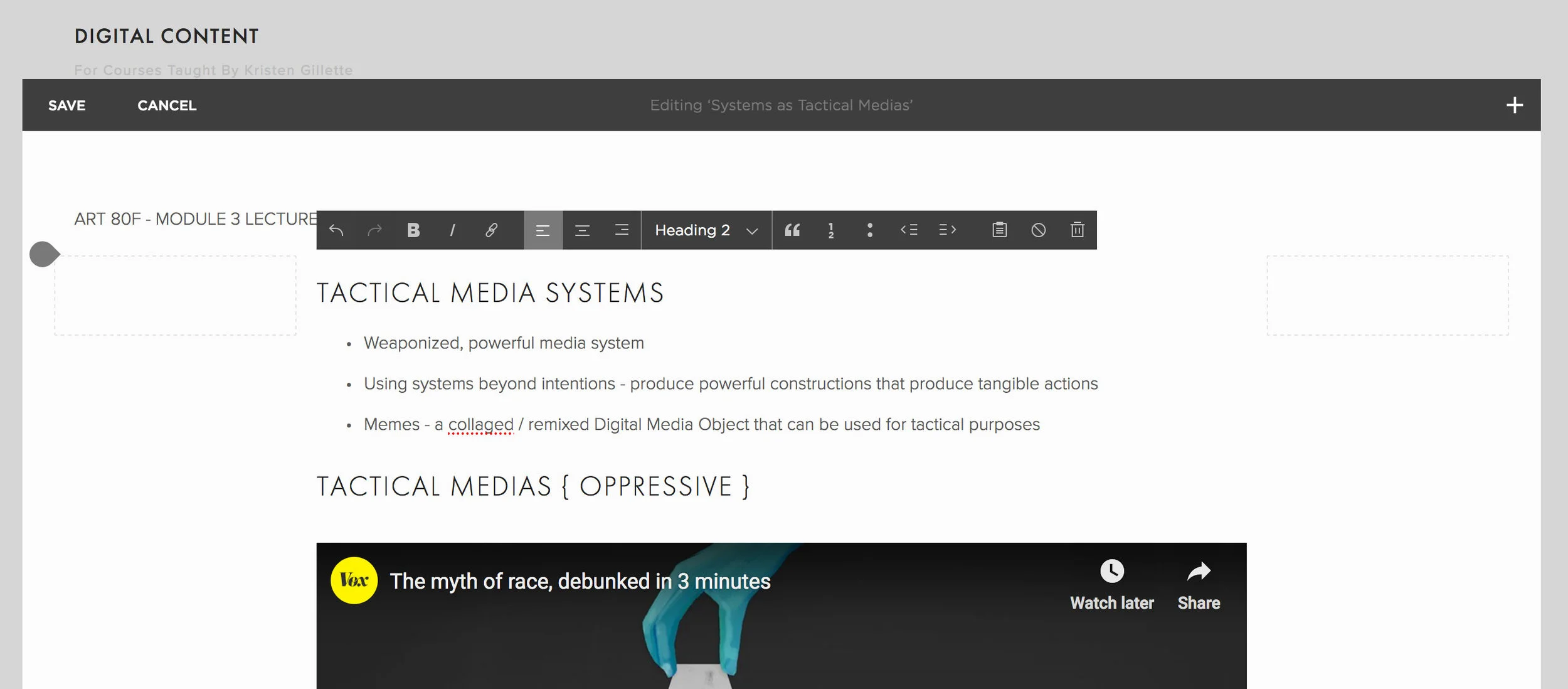The image size is (1568, 689).
Task: Create a bulleted list
Action: tap(870, 230)
